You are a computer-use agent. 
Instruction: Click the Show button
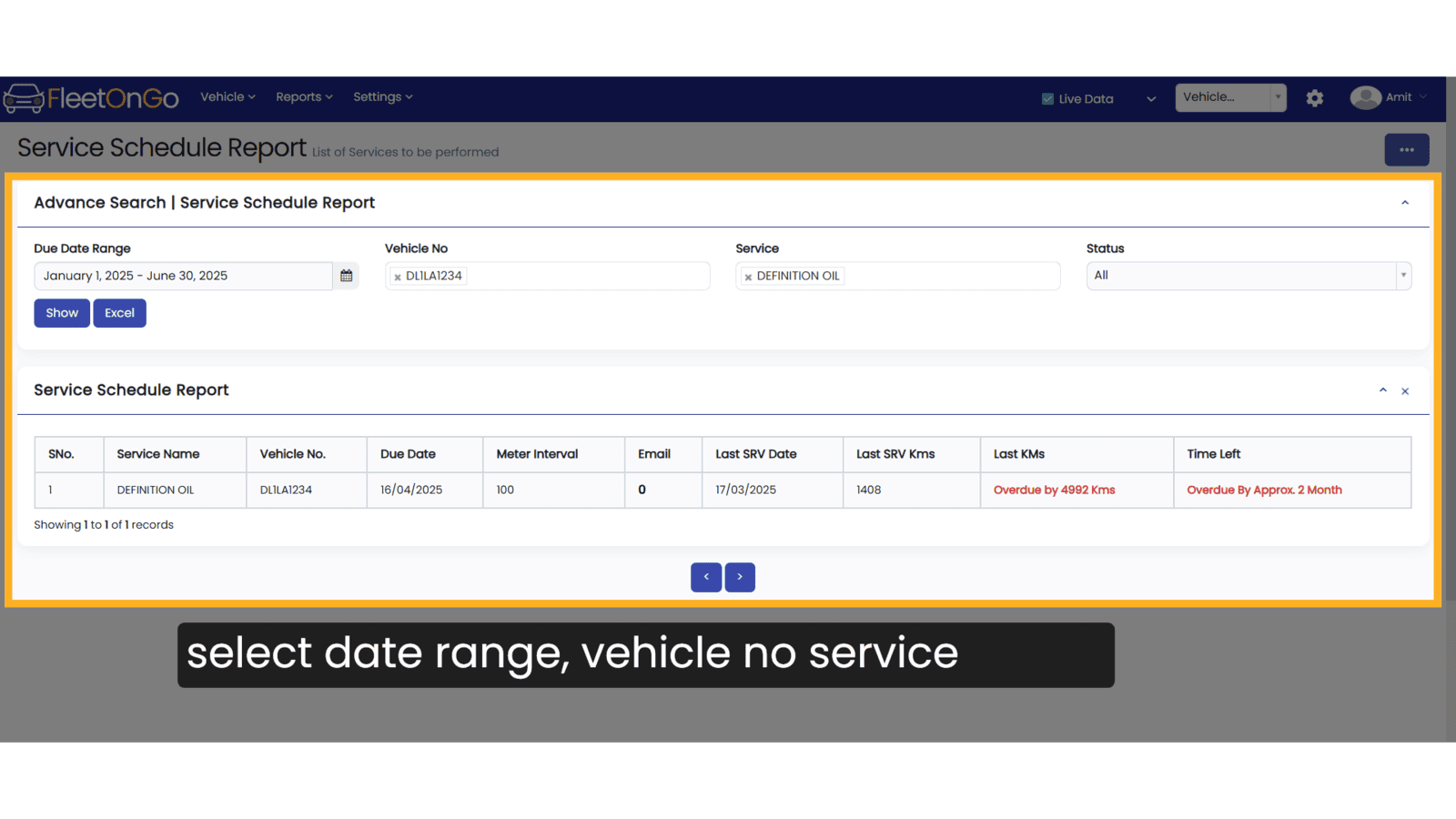click(x=62, y=313)
